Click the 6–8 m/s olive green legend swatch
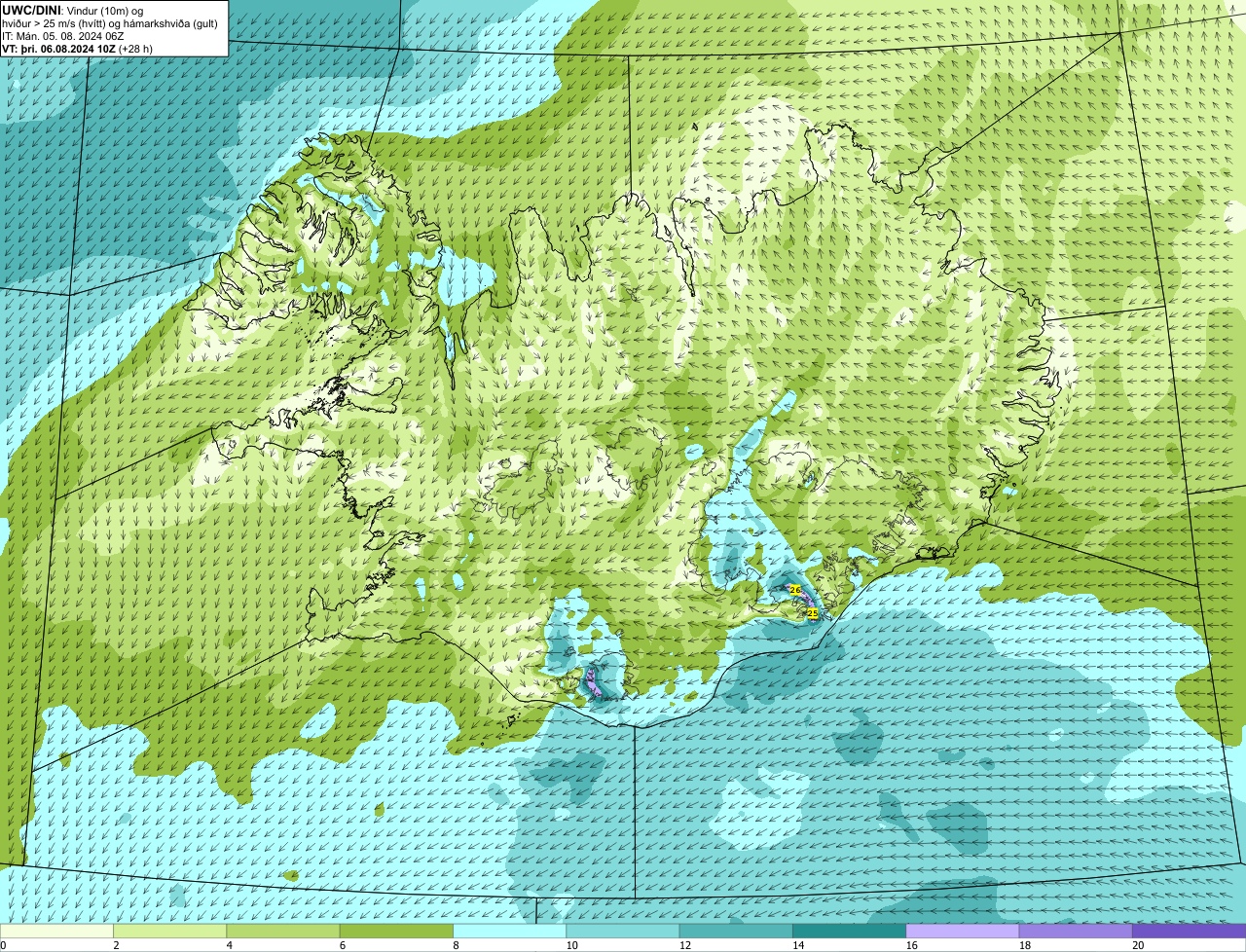Image resolution: width=1246 pixels, height=952 pixels. pos(396,931)
